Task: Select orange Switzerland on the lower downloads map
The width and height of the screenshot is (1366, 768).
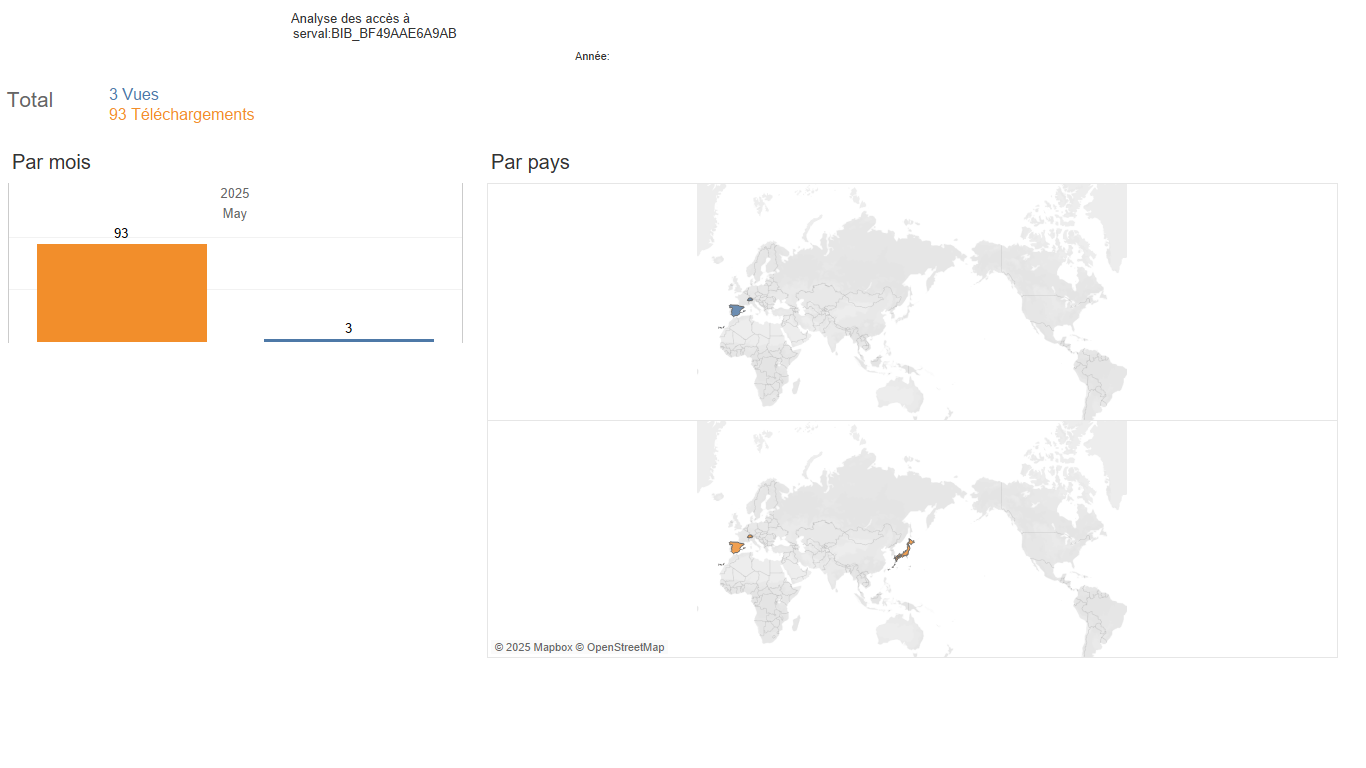Action: [749, 535]
